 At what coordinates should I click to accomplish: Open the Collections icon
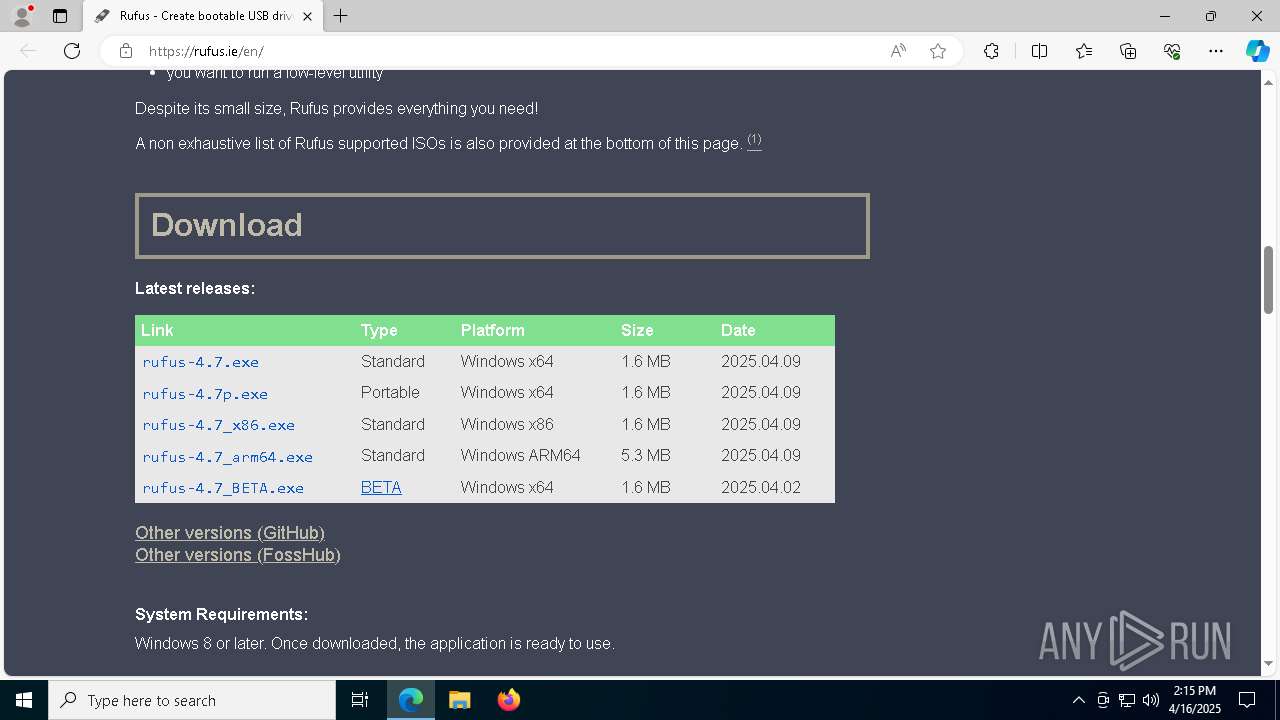coord(1128,51)
